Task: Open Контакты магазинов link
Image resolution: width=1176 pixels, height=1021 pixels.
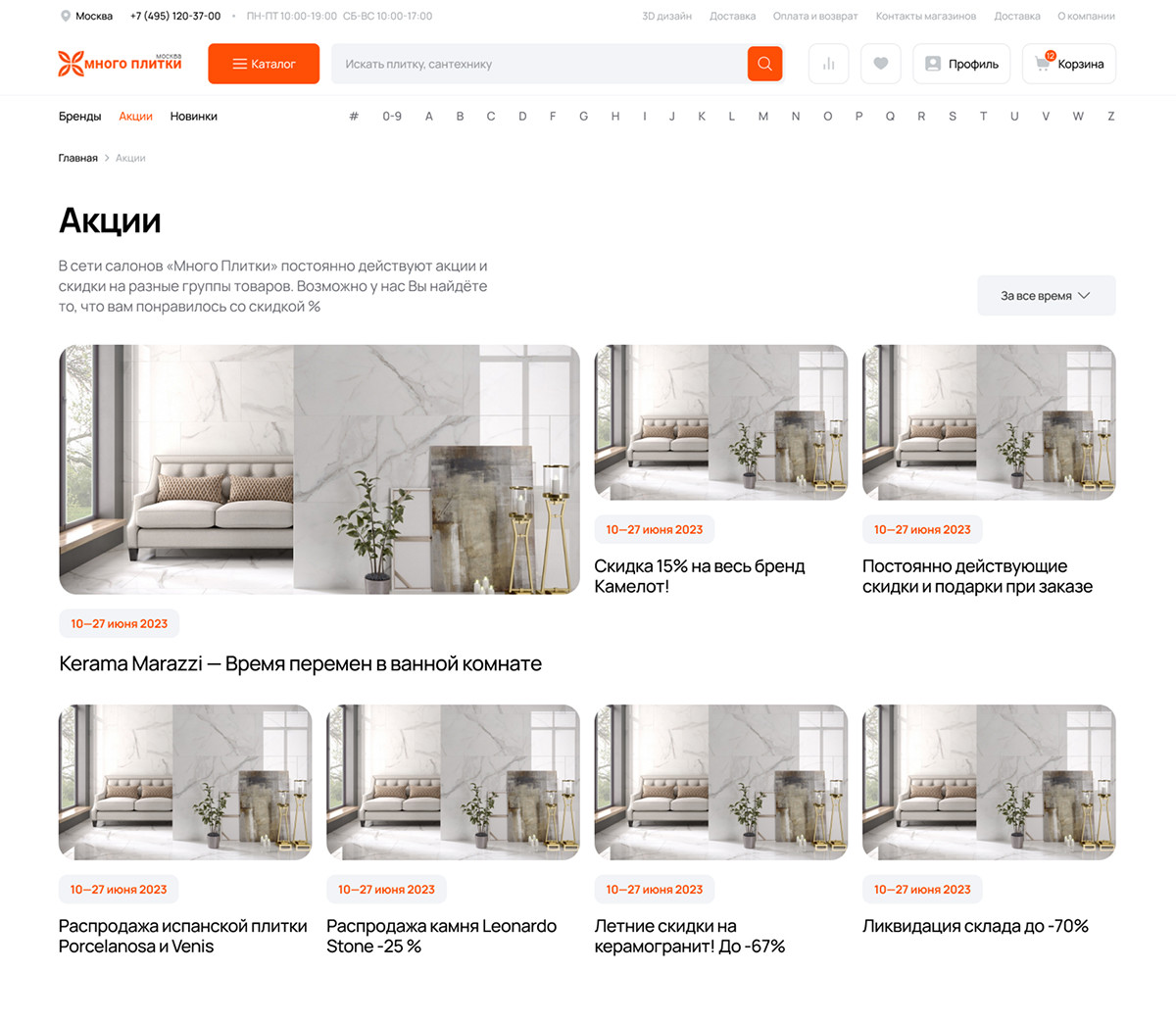Action: coord(926,16)
